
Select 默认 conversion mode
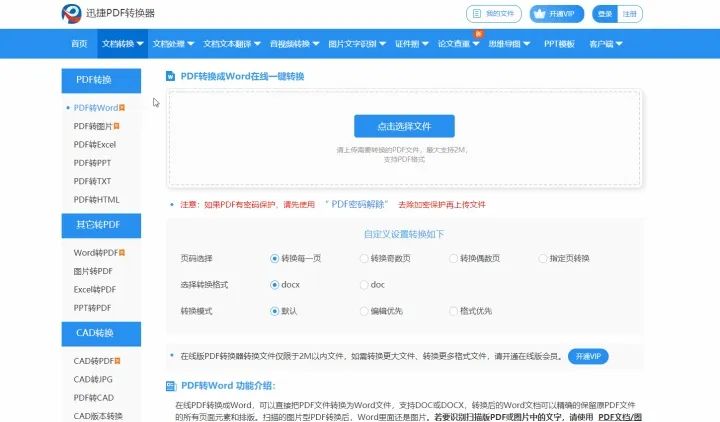pyautogui.click(x=275, y=311)
